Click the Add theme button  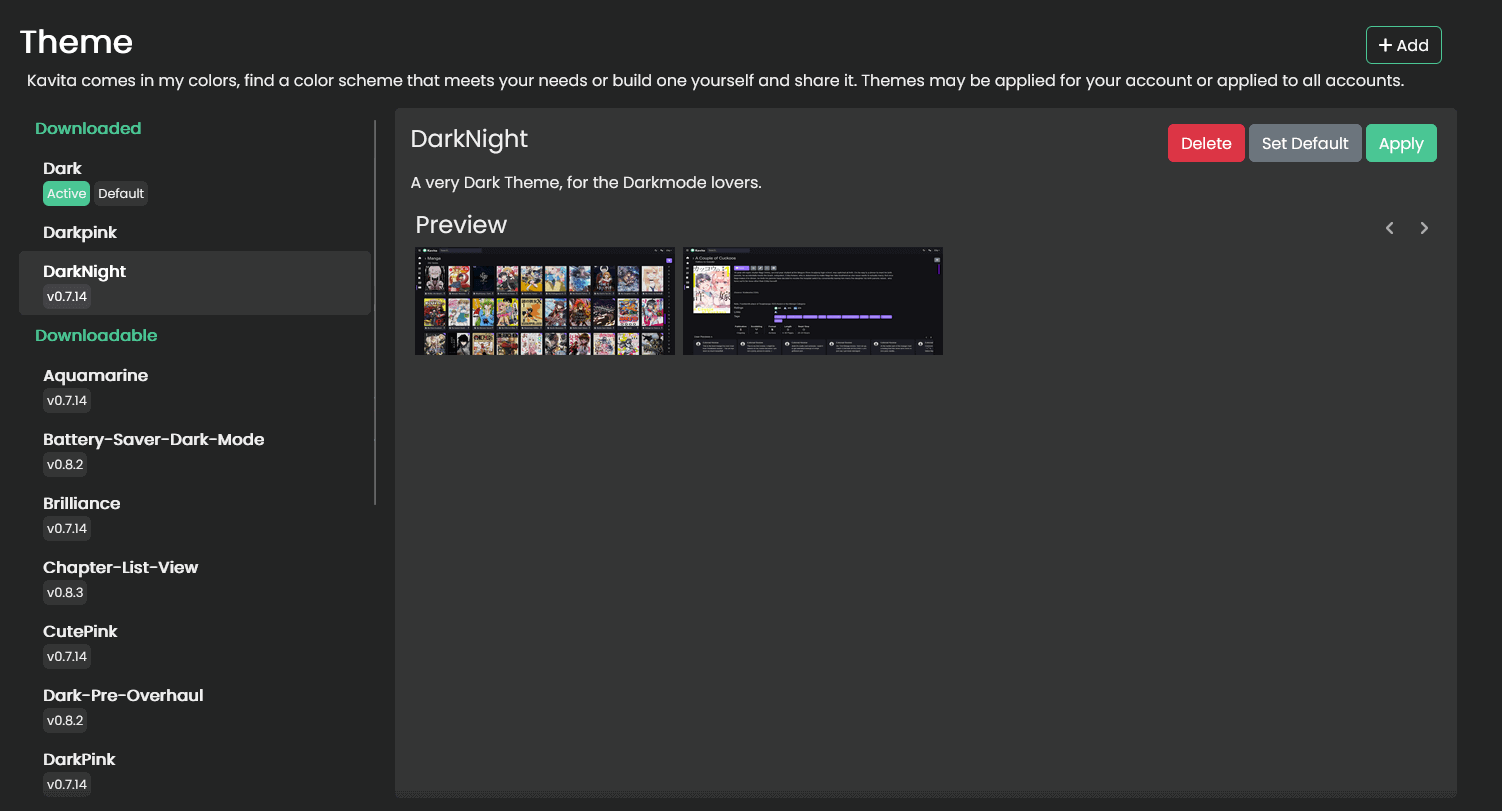pyautogui.click(x=1403, y=45)
